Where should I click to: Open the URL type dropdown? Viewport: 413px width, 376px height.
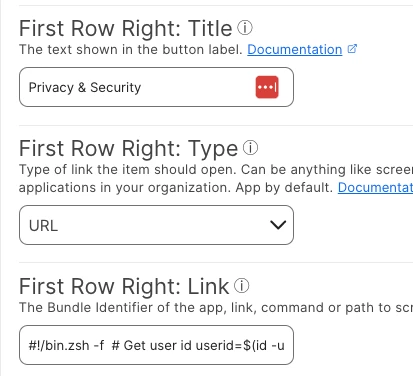(x=156, y=225)
